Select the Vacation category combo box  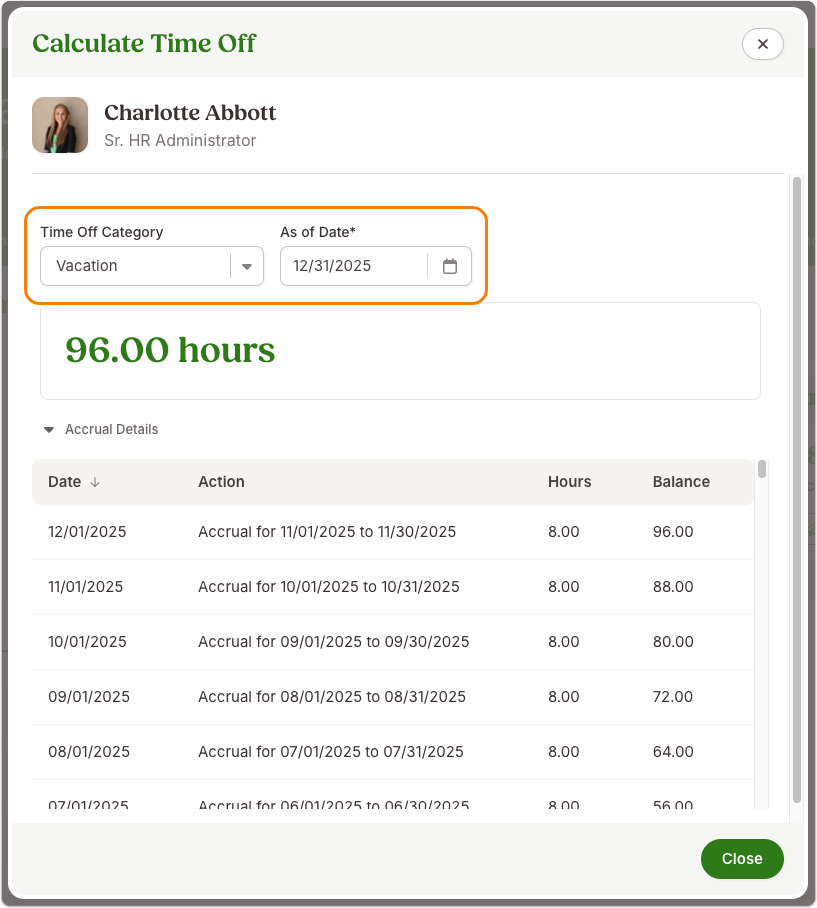(152, 266)
